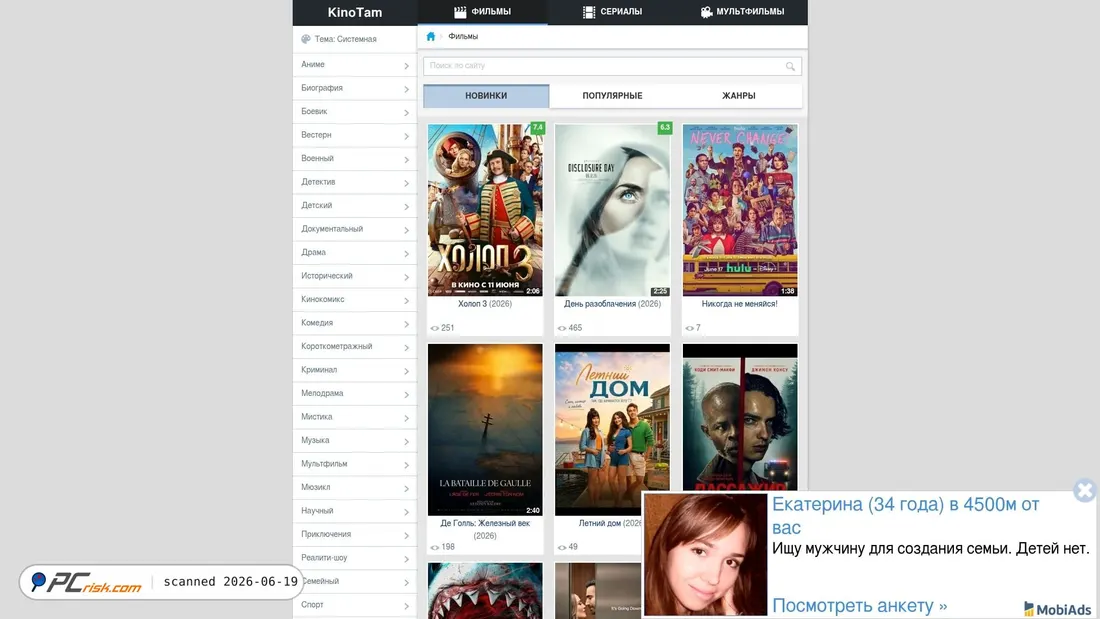This screenshot has height=619, width=1100.
Task: Click the woman's photo in the ad
Action: 706,554
